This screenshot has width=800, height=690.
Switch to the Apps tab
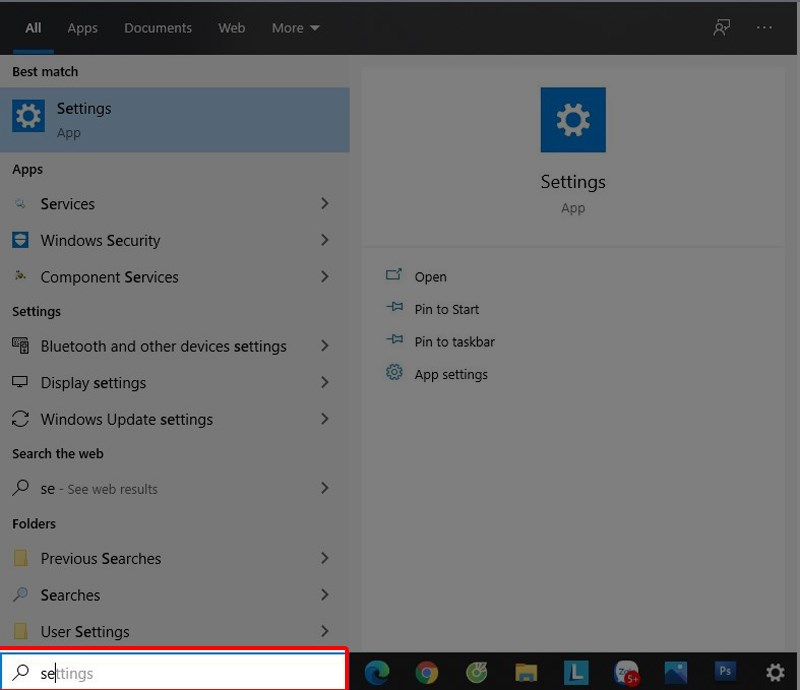pyautogui.click(x=83, y=28)
